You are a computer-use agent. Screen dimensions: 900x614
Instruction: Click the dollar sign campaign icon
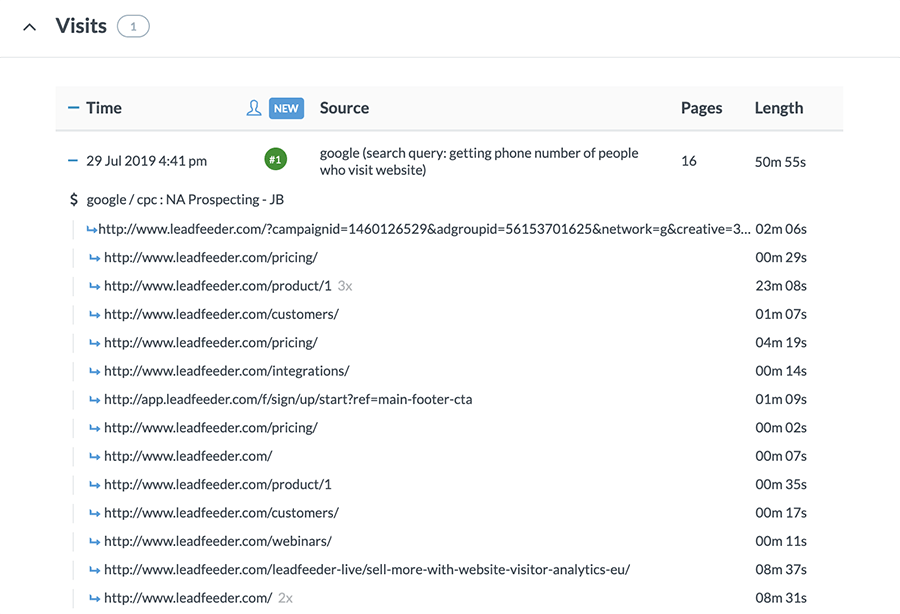click(x=73, y=200)
